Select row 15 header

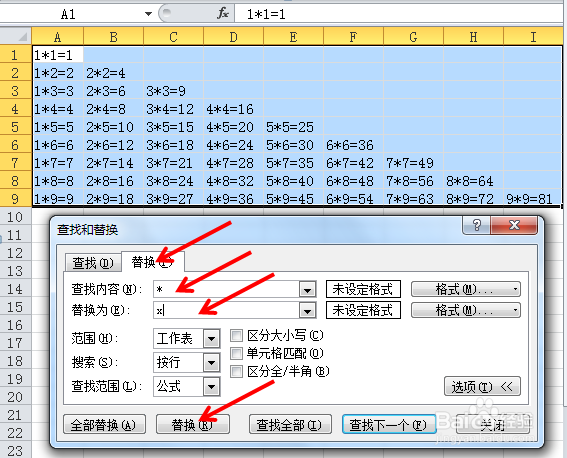pos(16,307)
